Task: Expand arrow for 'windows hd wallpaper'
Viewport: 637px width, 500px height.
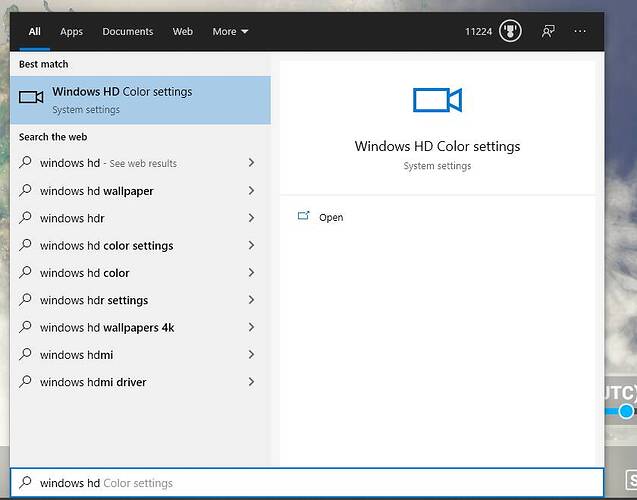Action: (251, 190)
